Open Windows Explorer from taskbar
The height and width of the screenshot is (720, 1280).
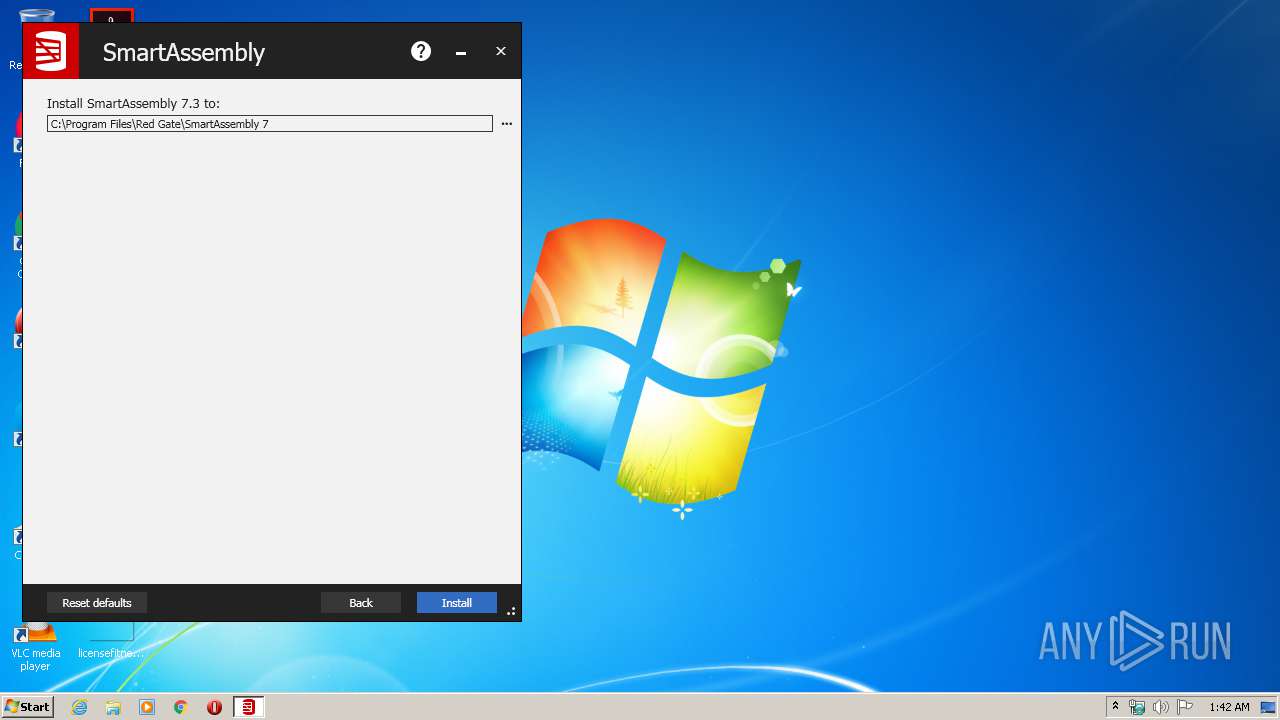(x=113, y=707)
